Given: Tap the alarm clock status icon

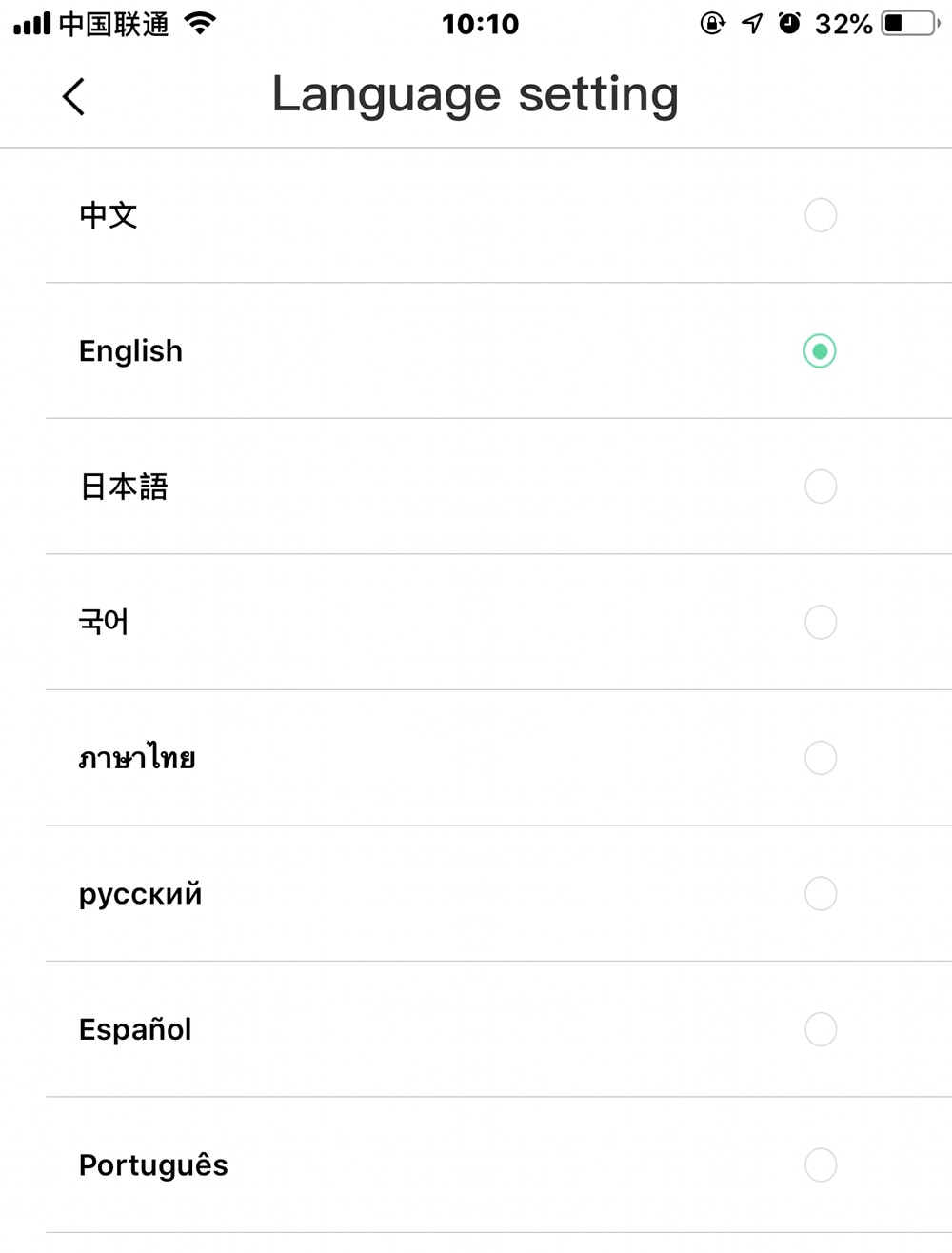Looking at the screenshot, I should (x=789, y=23).
